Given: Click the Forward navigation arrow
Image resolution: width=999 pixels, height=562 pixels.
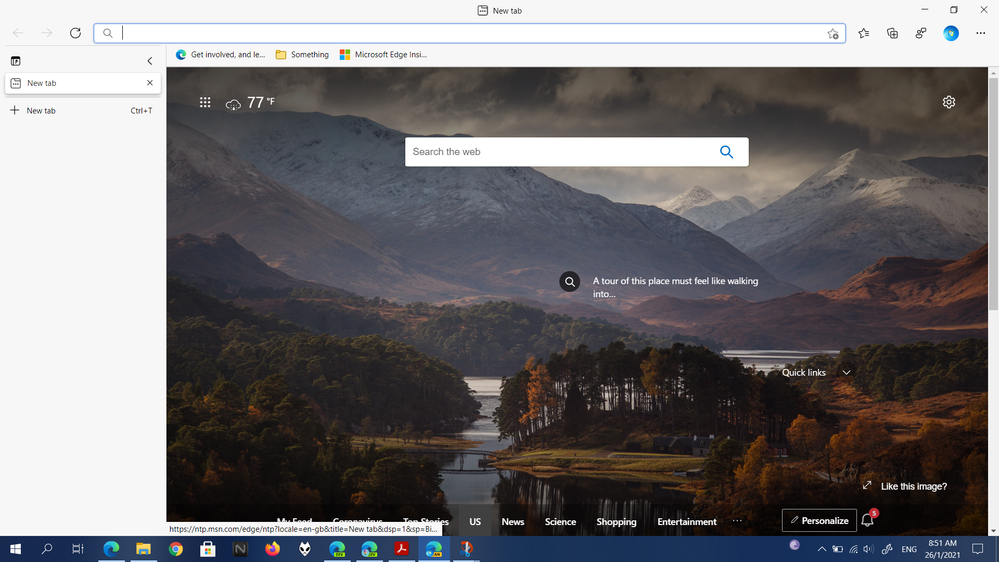Looking at the screenshot, I should tap(47, 33).
